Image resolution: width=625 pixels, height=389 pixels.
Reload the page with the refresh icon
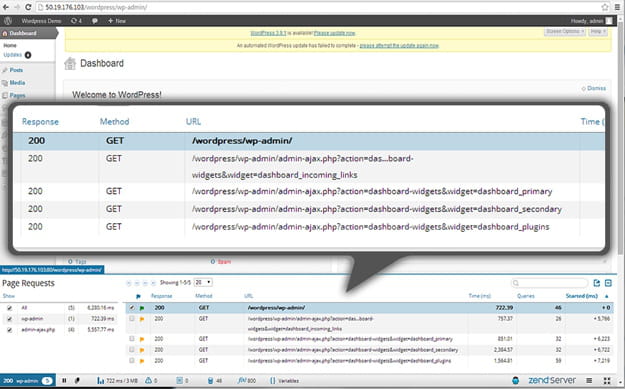tap(28, 7)
